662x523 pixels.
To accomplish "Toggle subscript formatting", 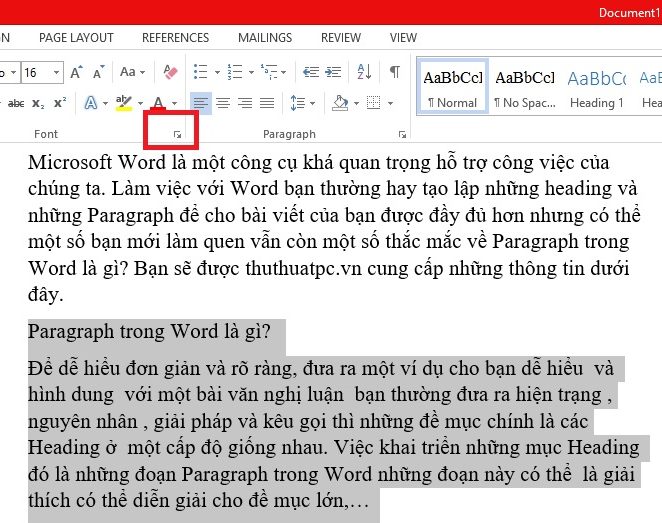I will [38, 103].
